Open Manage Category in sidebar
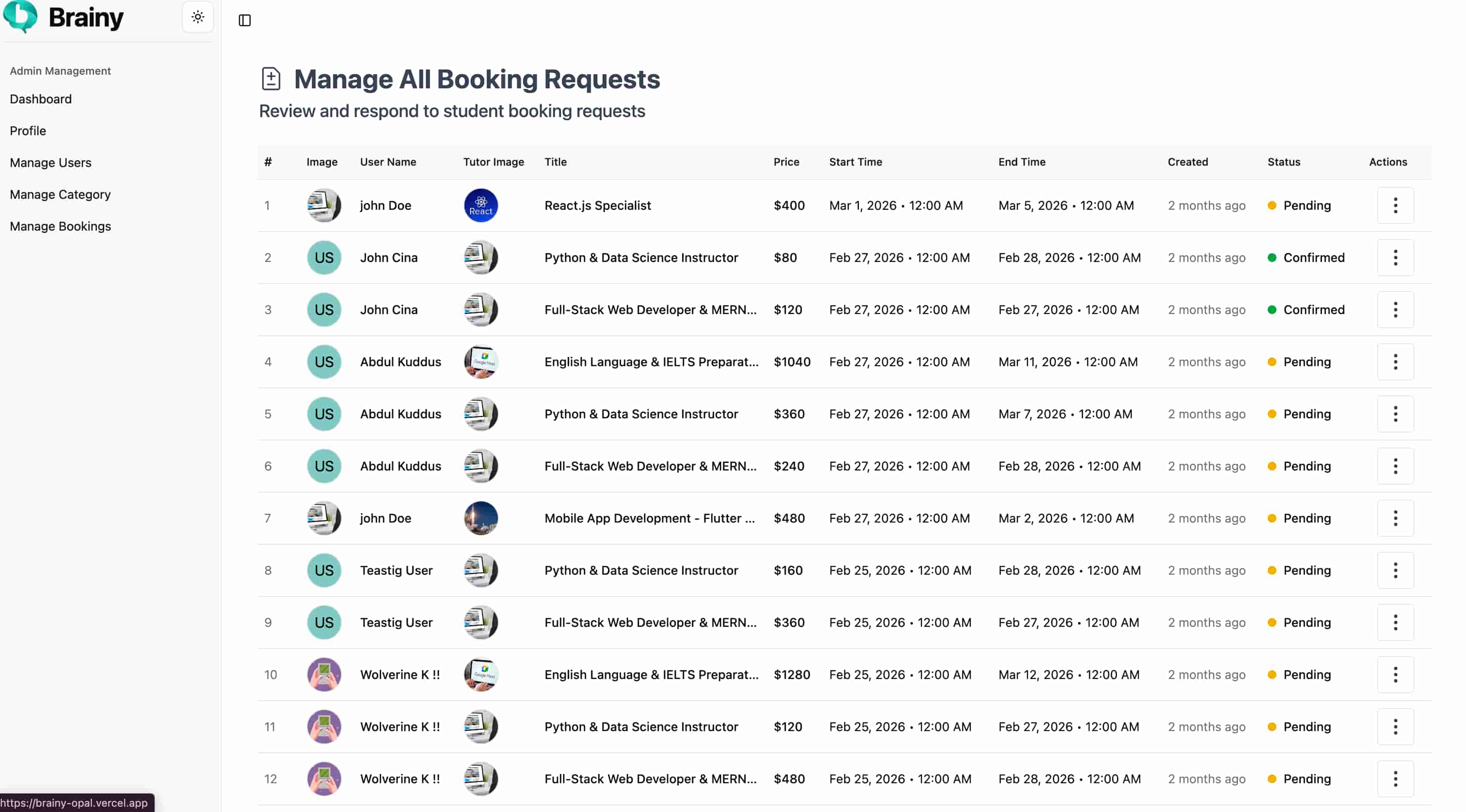The height and width of the screenshot is (812, 1466). click(61, 195)
